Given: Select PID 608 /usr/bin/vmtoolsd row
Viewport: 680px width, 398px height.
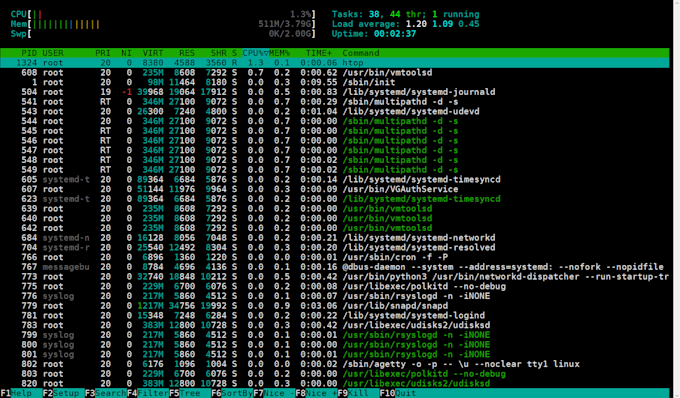Looking at the screenshot, I should (334, 72).
